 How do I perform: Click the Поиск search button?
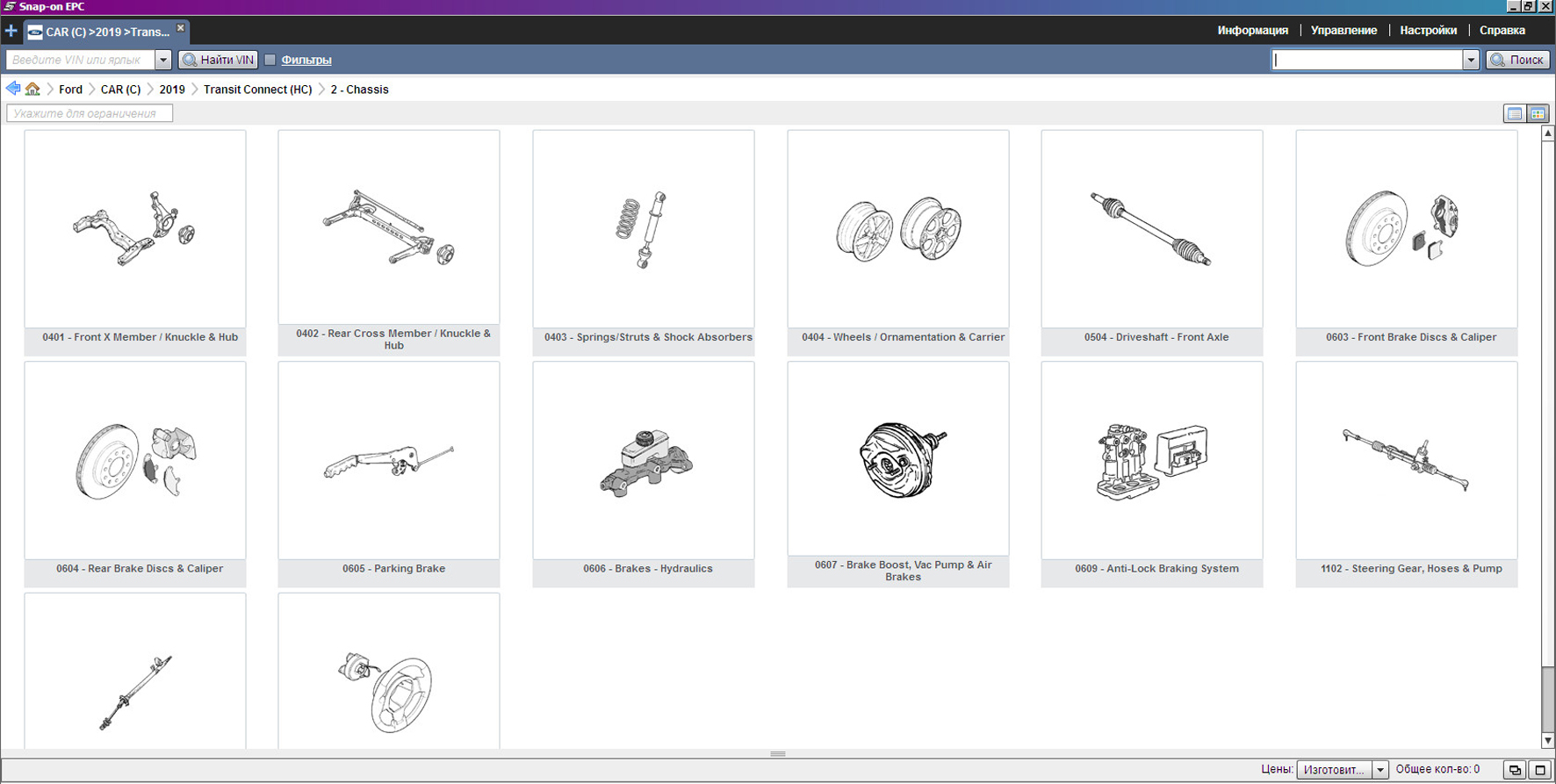(1517, 60)
